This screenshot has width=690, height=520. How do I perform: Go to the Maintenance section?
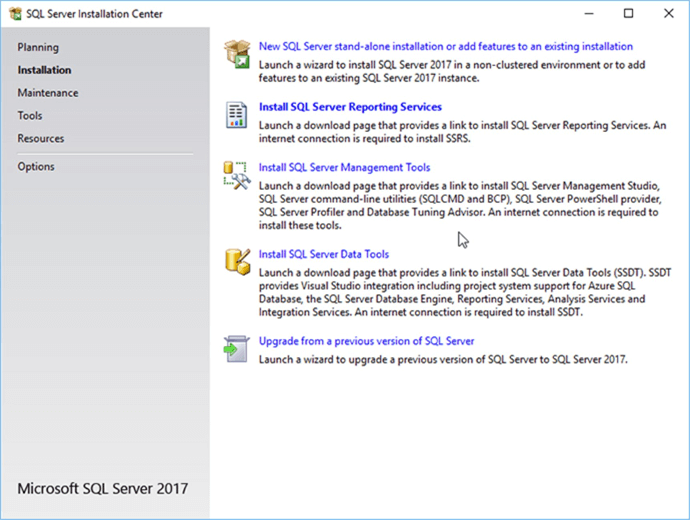[x=48, y=93]
